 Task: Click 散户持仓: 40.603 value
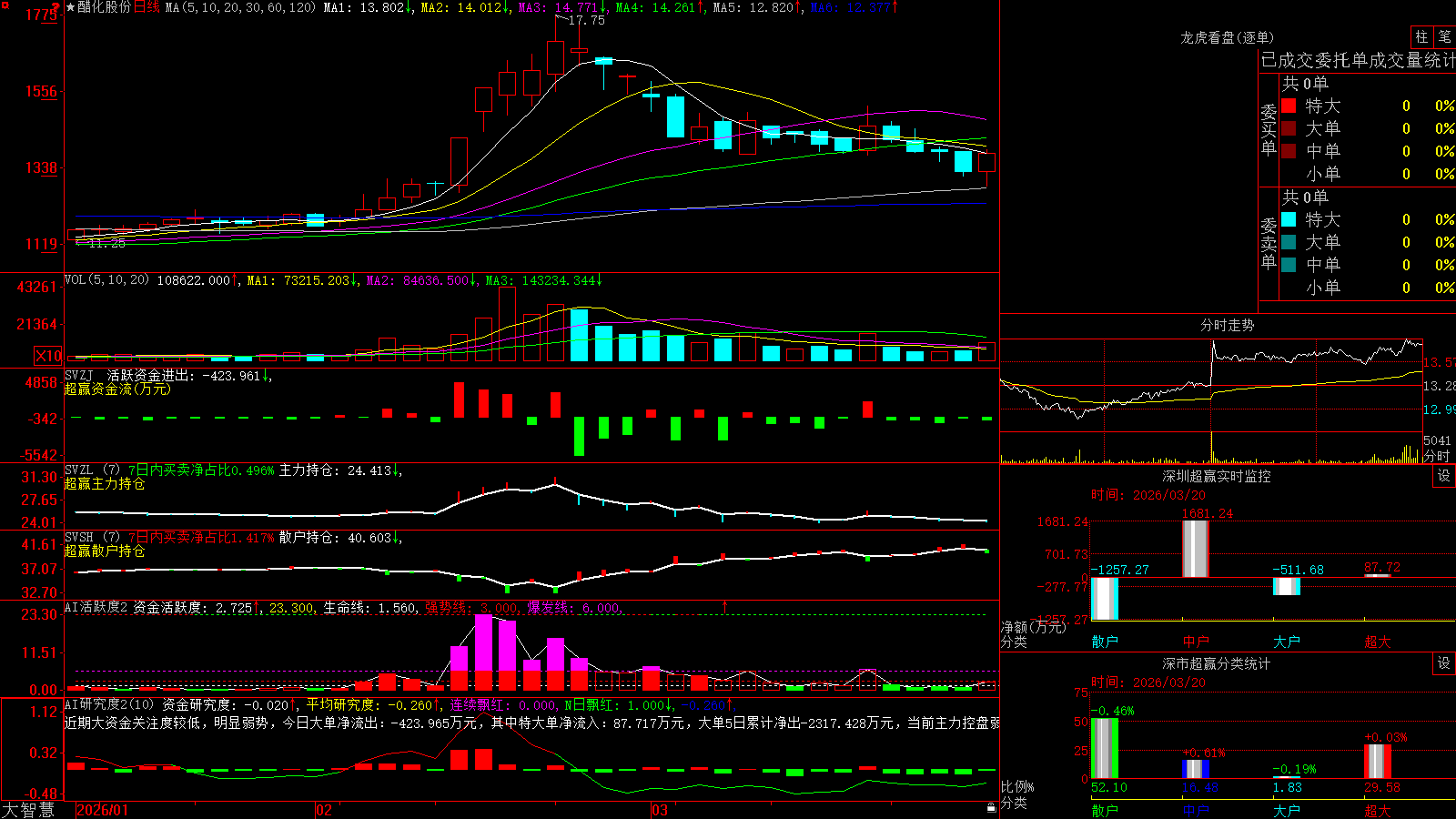340,538
